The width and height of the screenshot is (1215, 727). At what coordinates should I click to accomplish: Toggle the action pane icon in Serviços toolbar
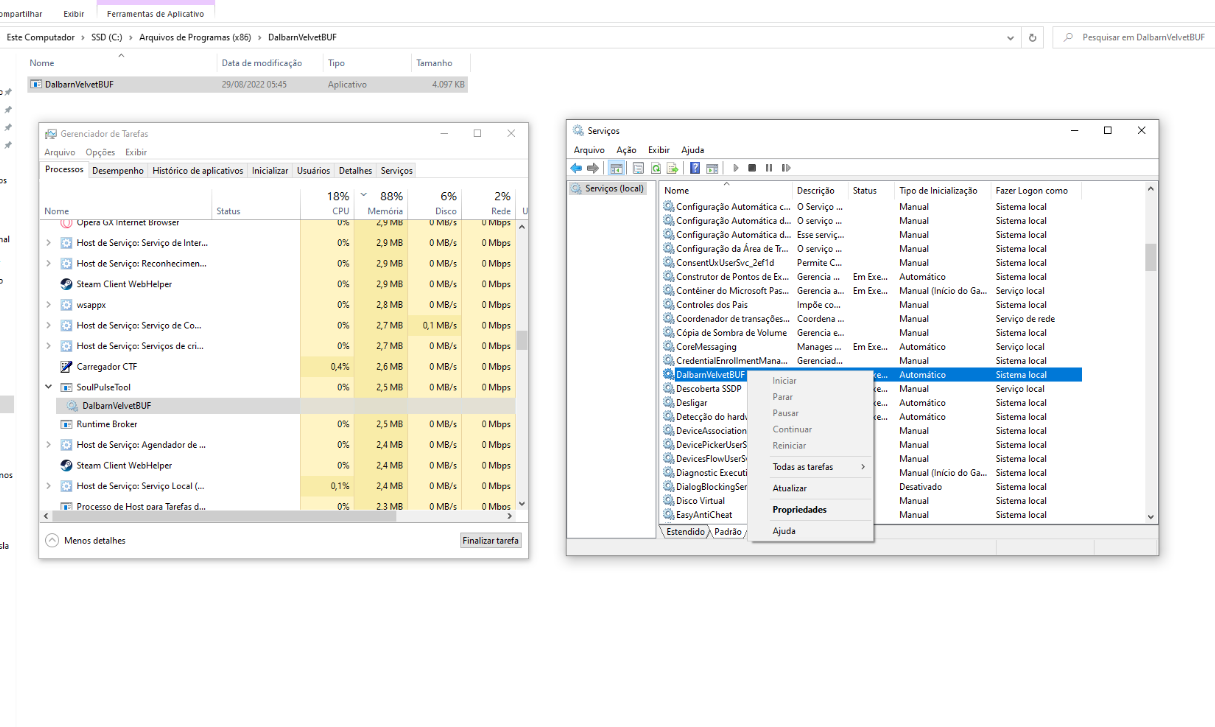coord(712,168)
